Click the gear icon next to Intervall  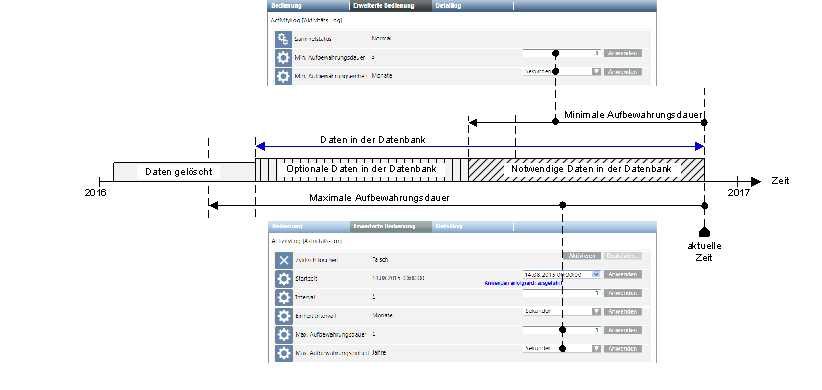tap(284, 297)
